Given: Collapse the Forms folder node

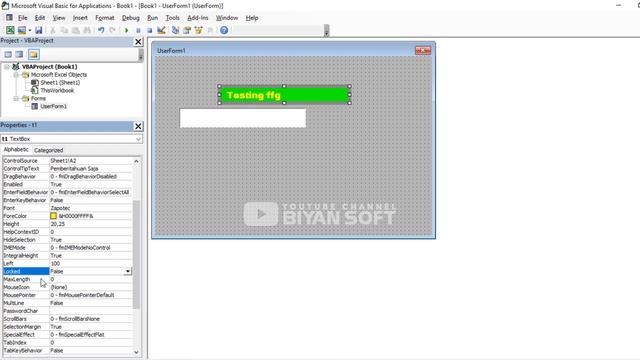Looking at the screenshot, I should coord(16,98).
